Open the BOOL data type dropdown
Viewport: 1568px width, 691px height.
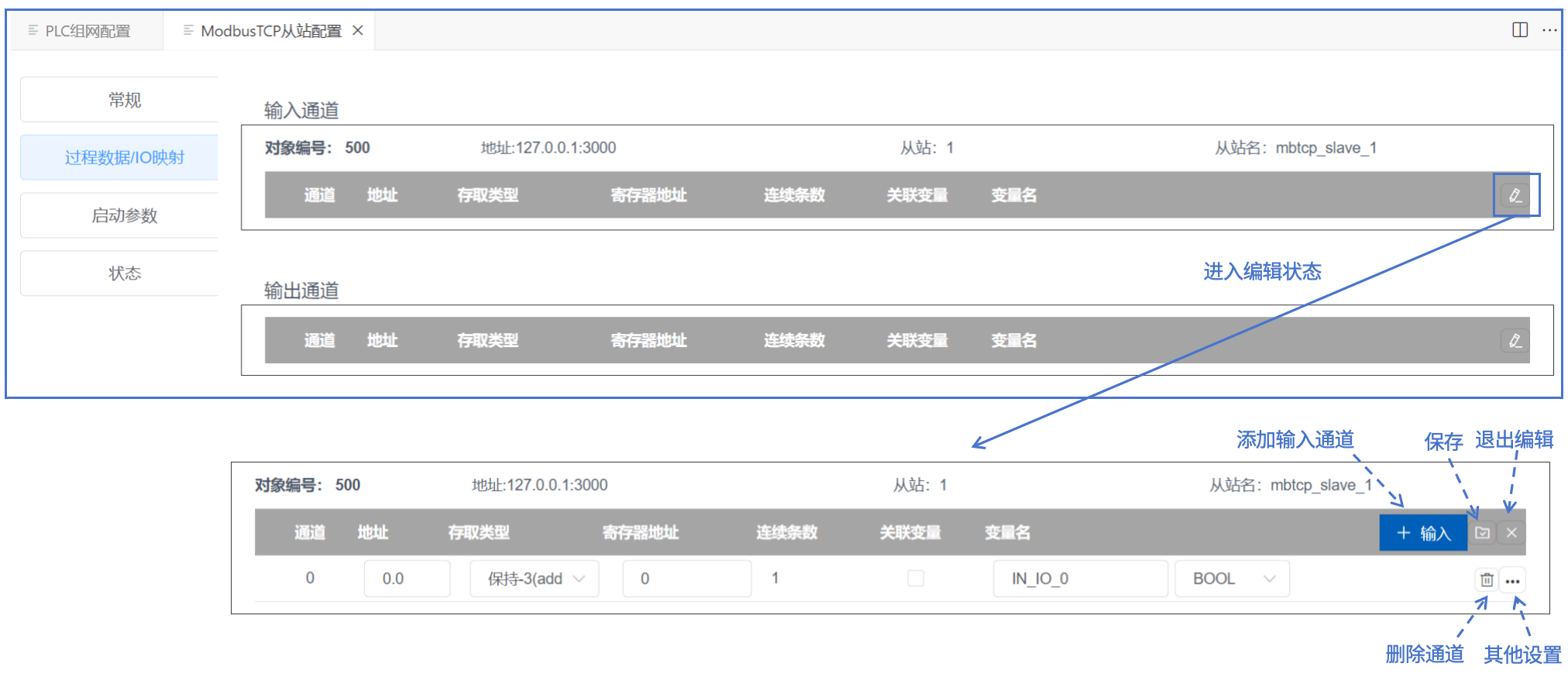pos(1232,579)
